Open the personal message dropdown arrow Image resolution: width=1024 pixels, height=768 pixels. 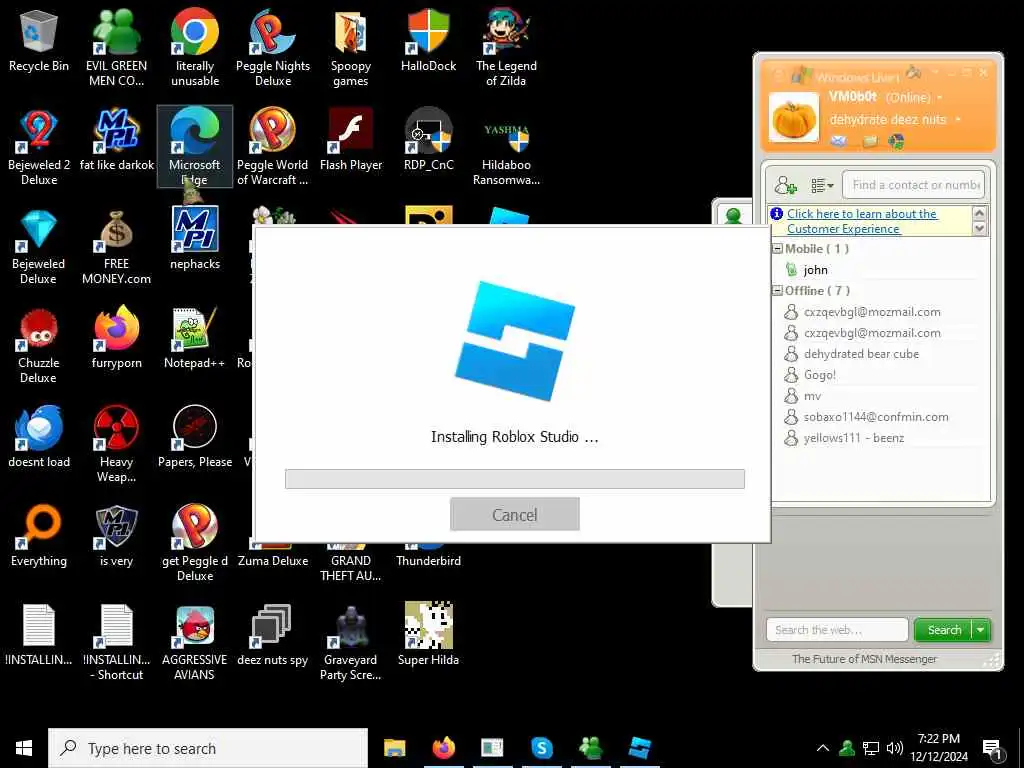[957, 120]
